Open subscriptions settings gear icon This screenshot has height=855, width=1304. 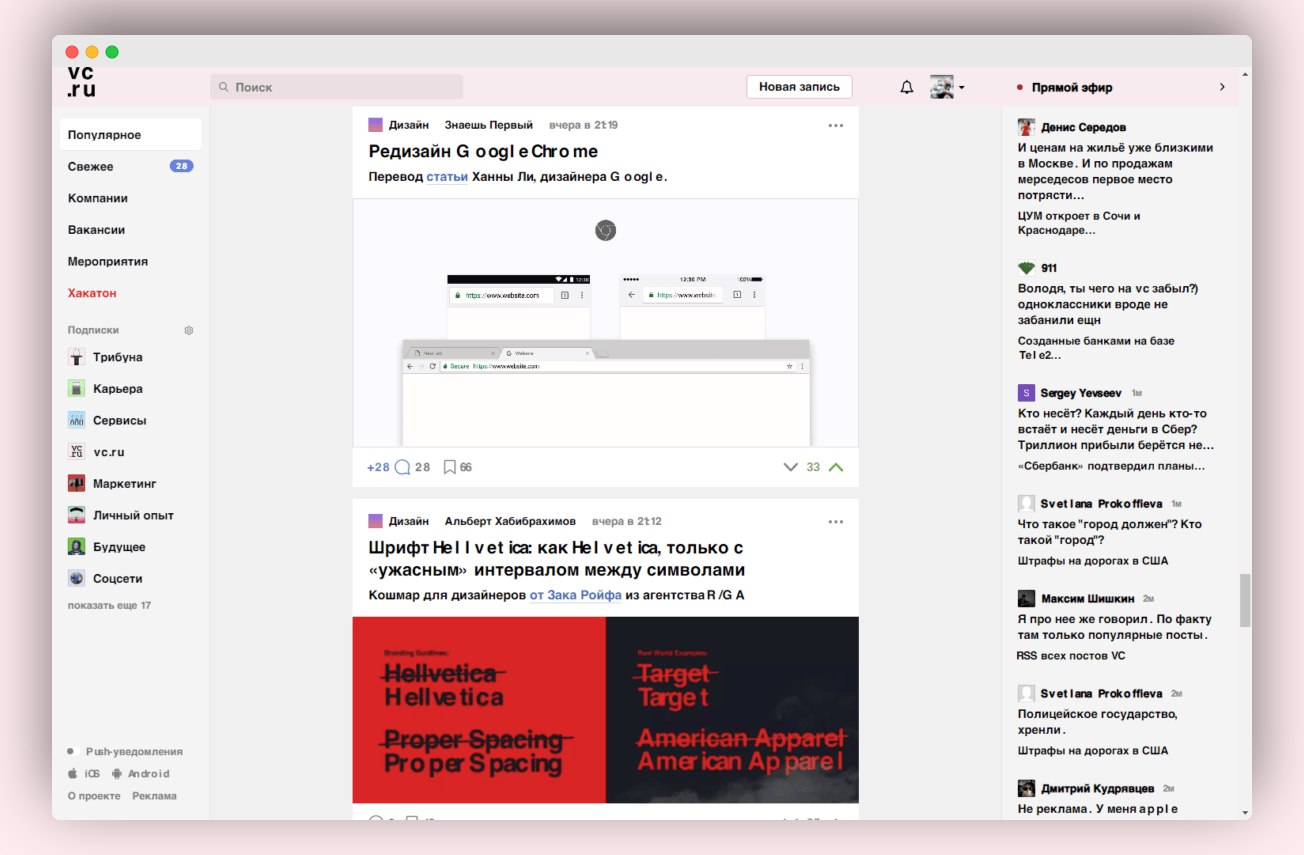(x=189, y=330)
